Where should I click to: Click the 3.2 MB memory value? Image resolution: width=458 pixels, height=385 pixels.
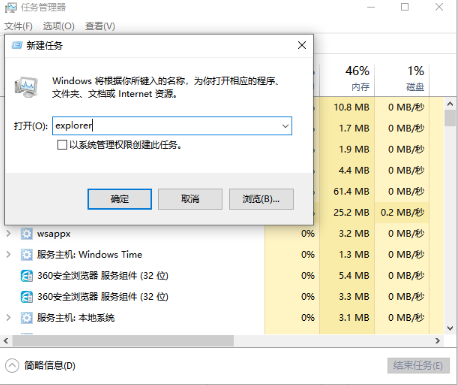click(x=354, y=234)
